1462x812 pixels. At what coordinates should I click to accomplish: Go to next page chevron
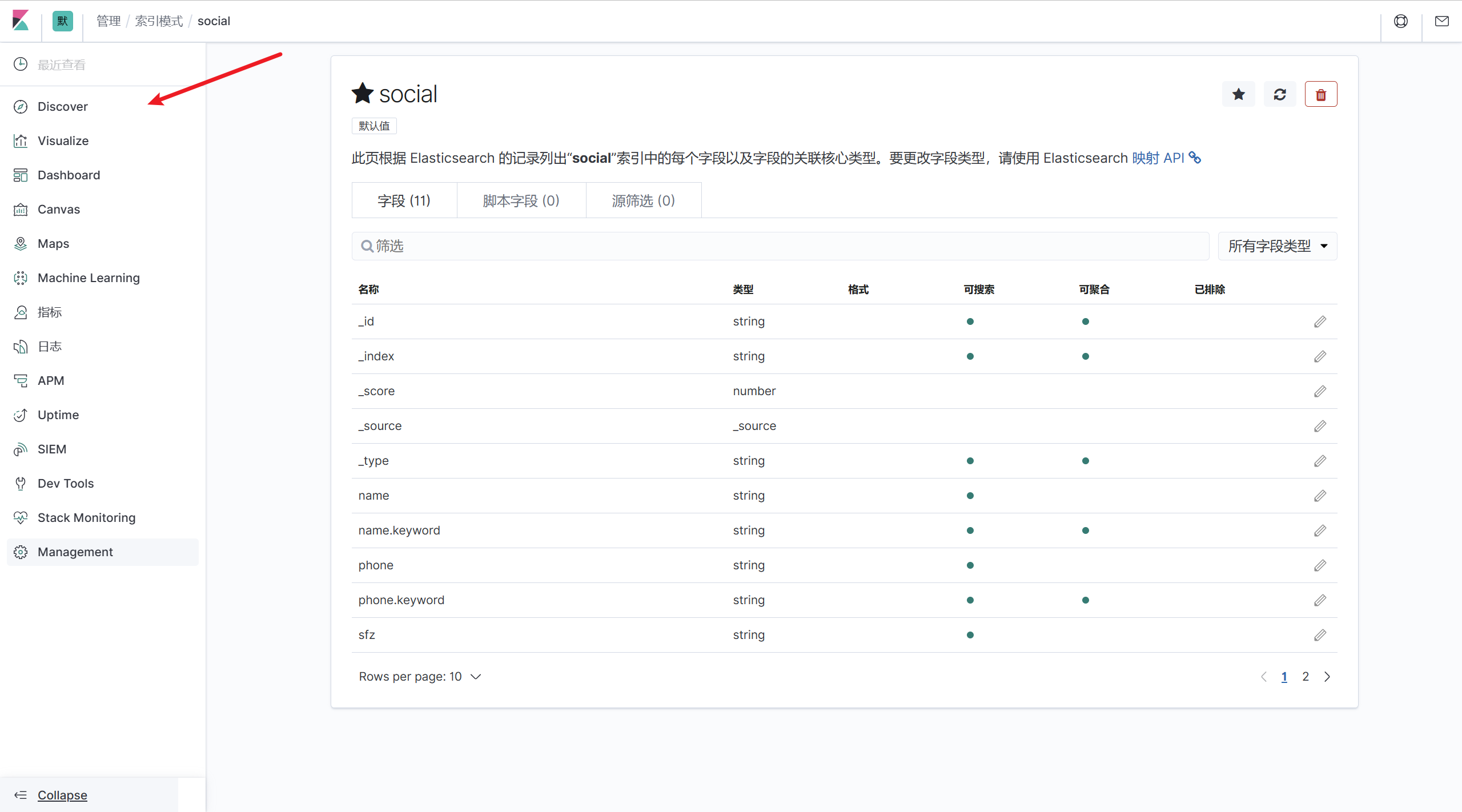(x=1327, y=677)
